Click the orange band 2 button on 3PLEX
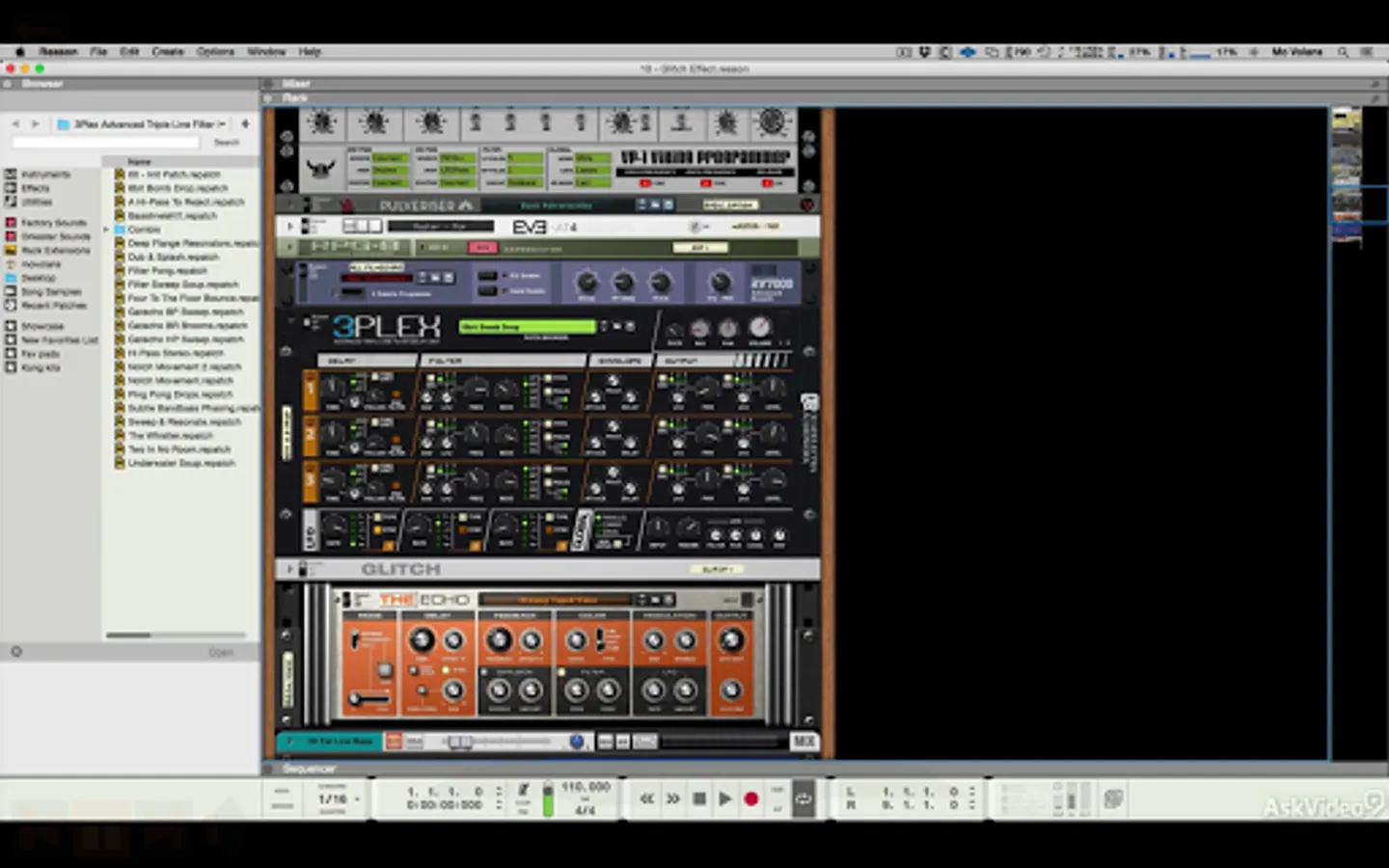1389x868 pixels. click(x=311, y=437)
